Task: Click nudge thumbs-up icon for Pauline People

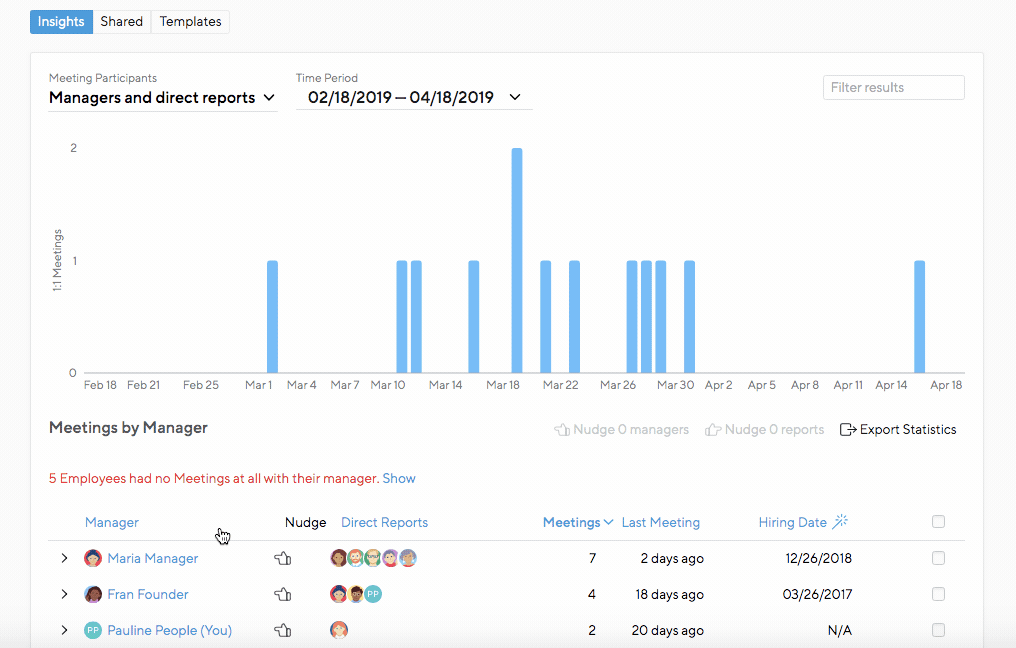Action: [282, 631]
